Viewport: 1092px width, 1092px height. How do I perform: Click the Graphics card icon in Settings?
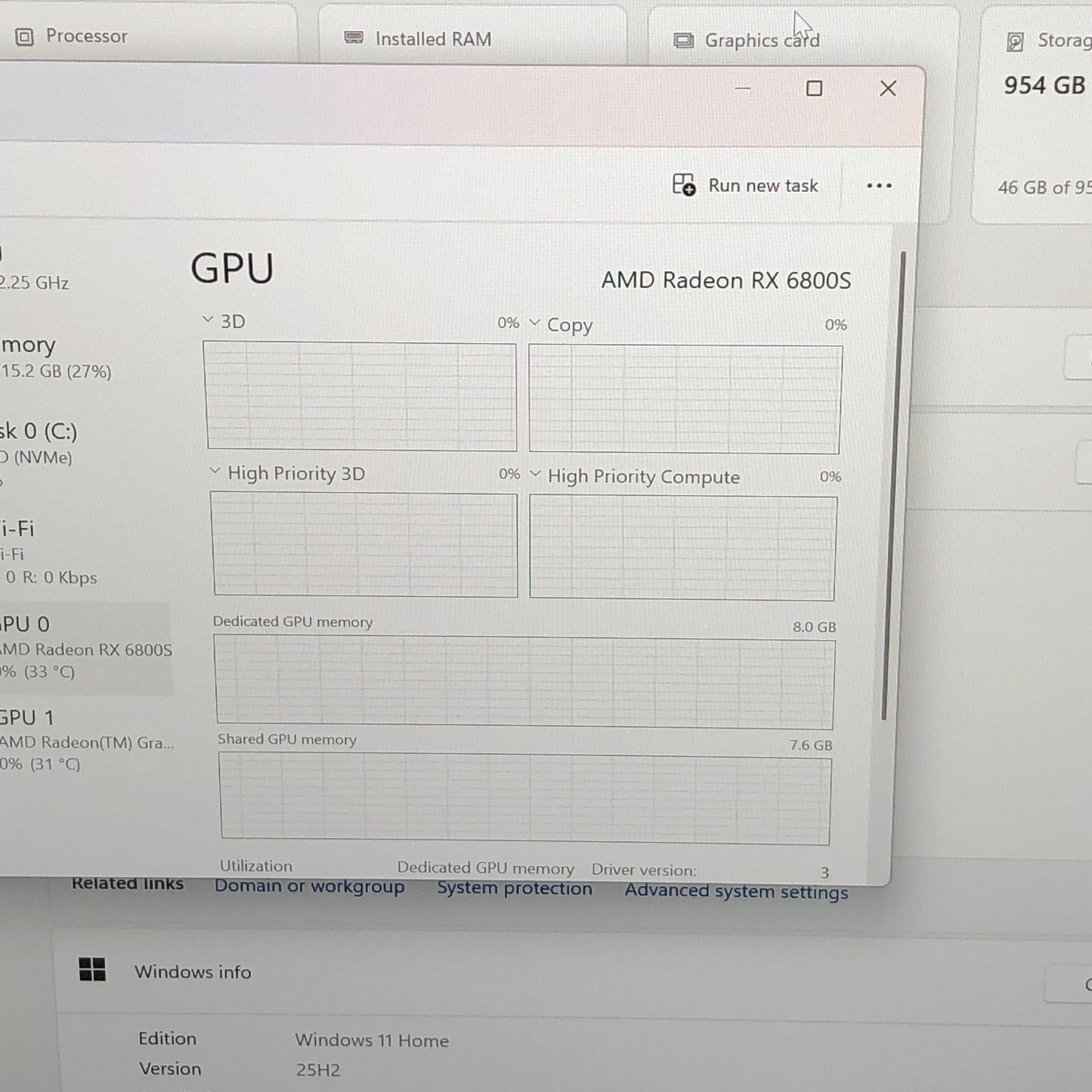683,41
